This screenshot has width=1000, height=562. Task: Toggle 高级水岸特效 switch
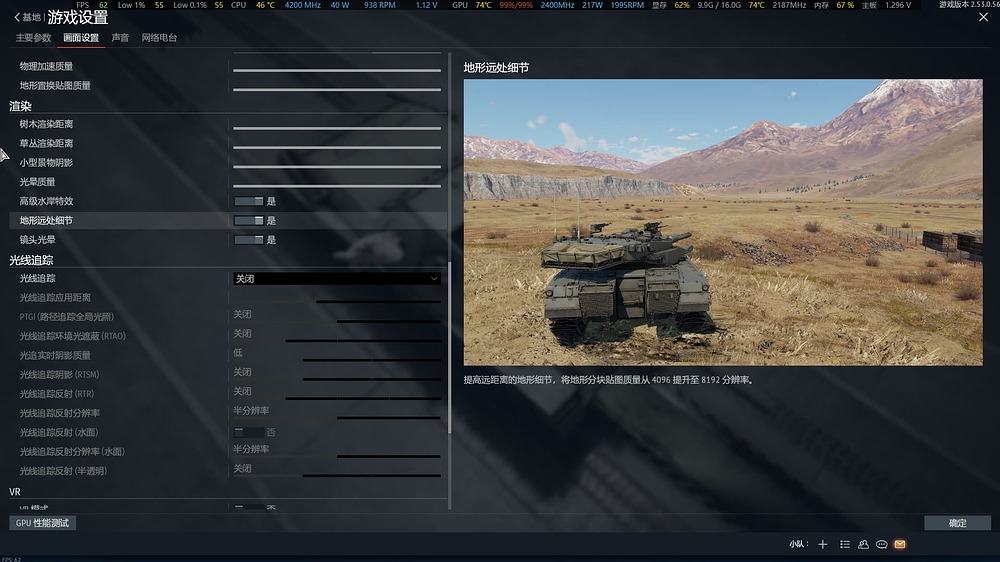coord(248,201)
